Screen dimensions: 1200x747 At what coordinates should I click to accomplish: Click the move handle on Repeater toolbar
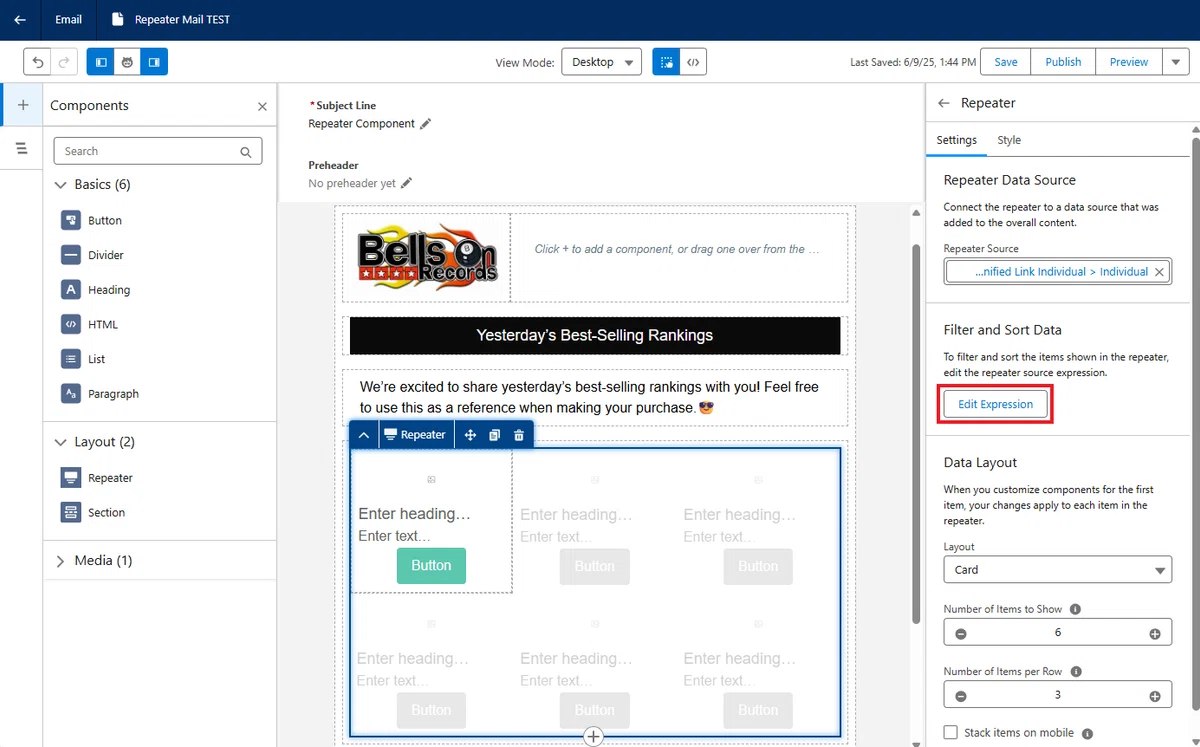coord(470,435)
